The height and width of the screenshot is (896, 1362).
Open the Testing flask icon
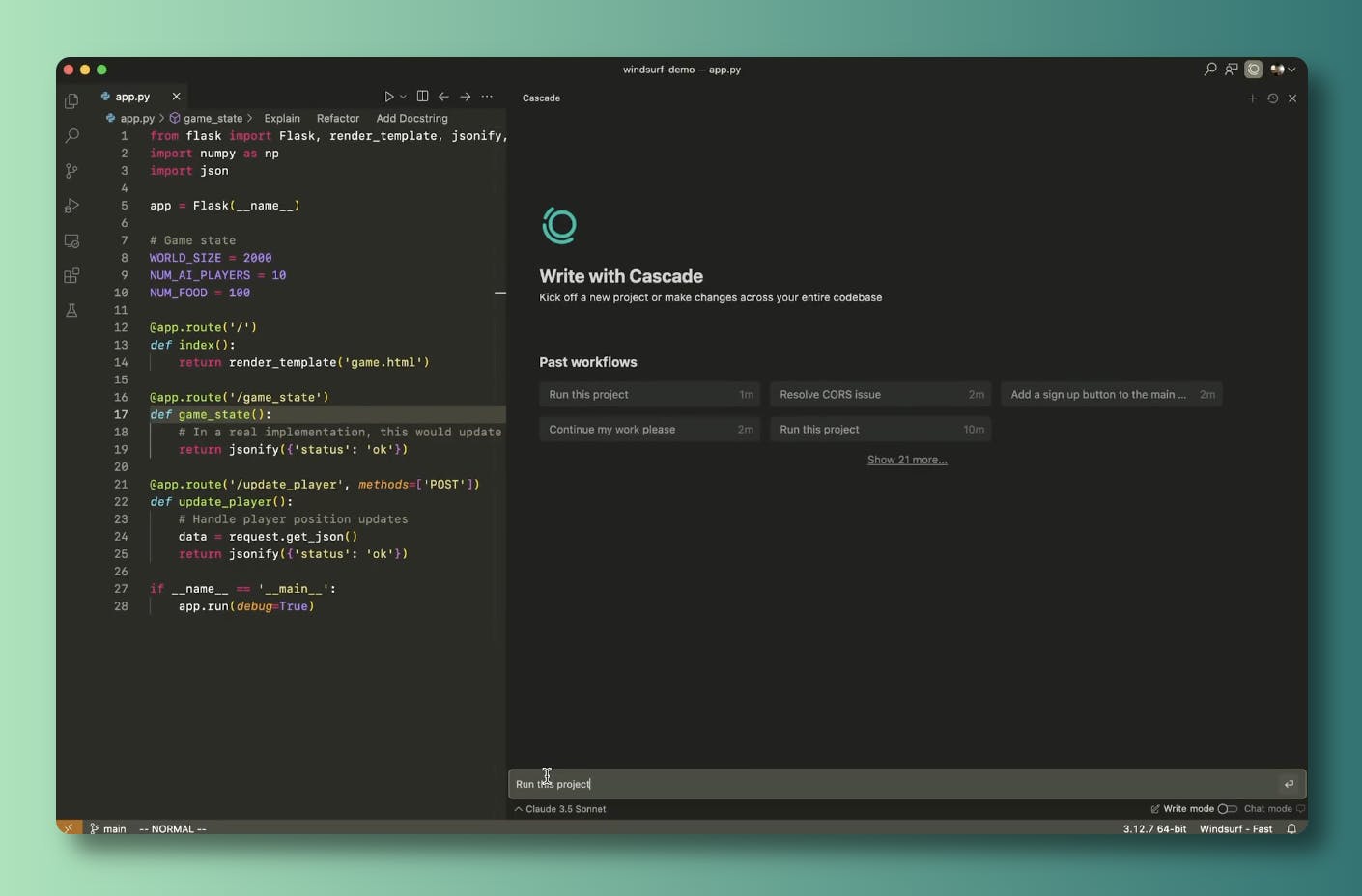click(x=71, y=311)
